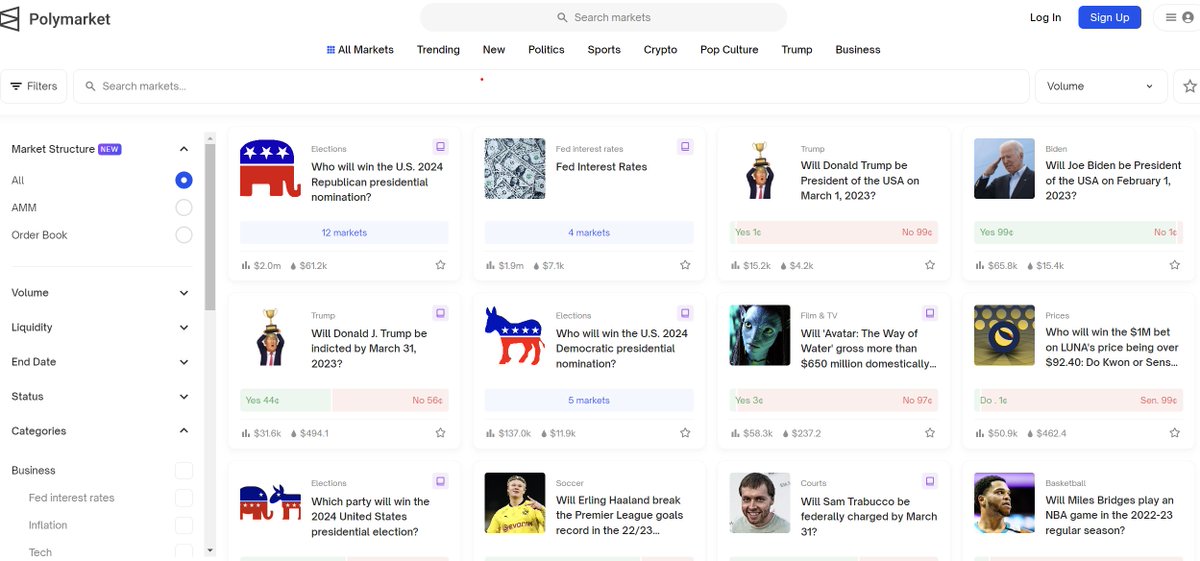This screenshot has height=561, width=1200.
Task: Open the Sports tab
Action: click(604, 49)
